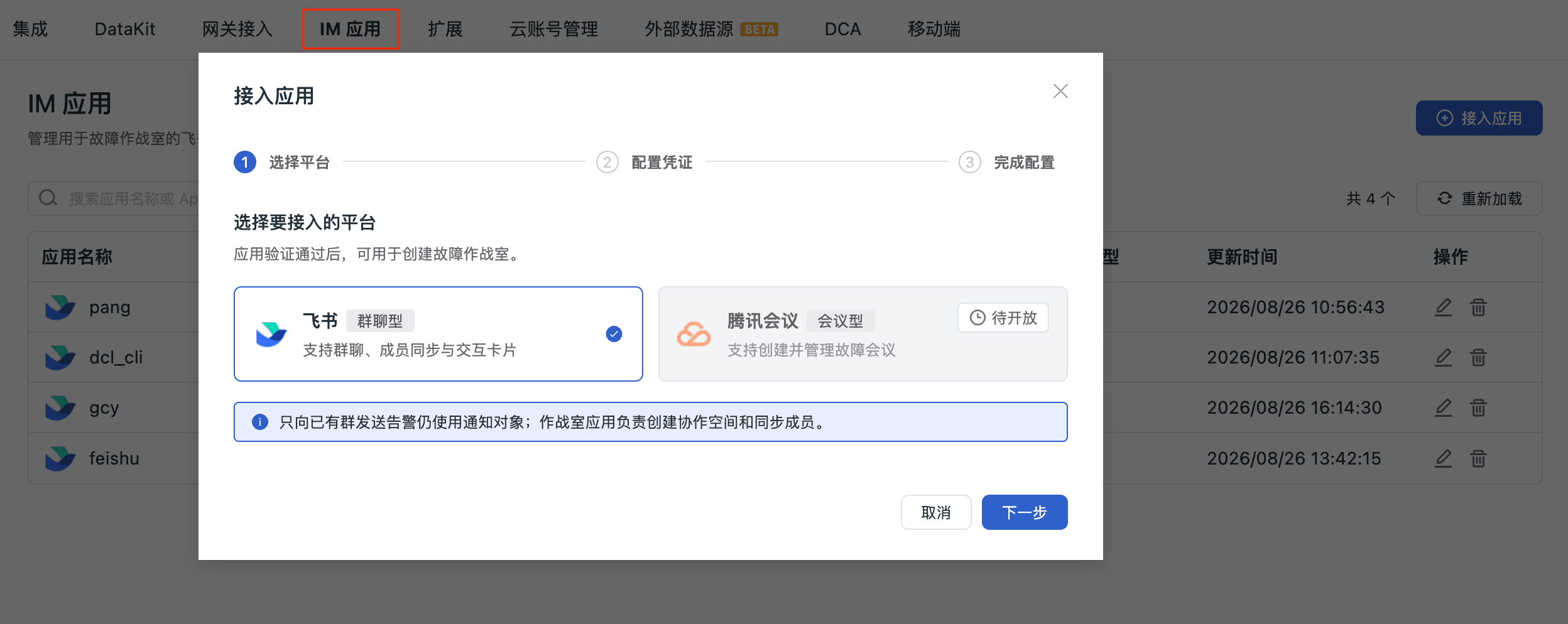
Task: Click the app name pang
Action: [110, 308]
